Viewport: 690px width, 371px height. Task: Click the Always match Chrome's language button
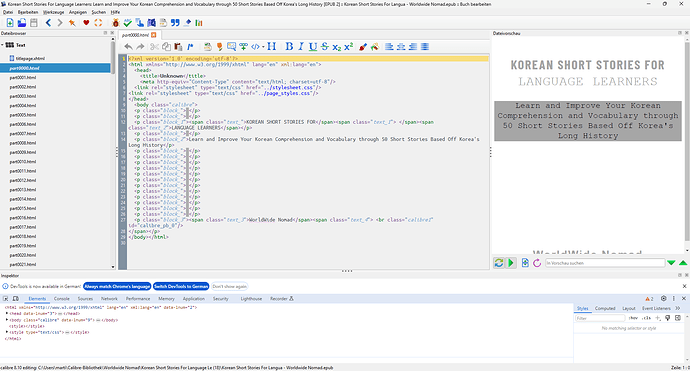[x=117, y=287]
